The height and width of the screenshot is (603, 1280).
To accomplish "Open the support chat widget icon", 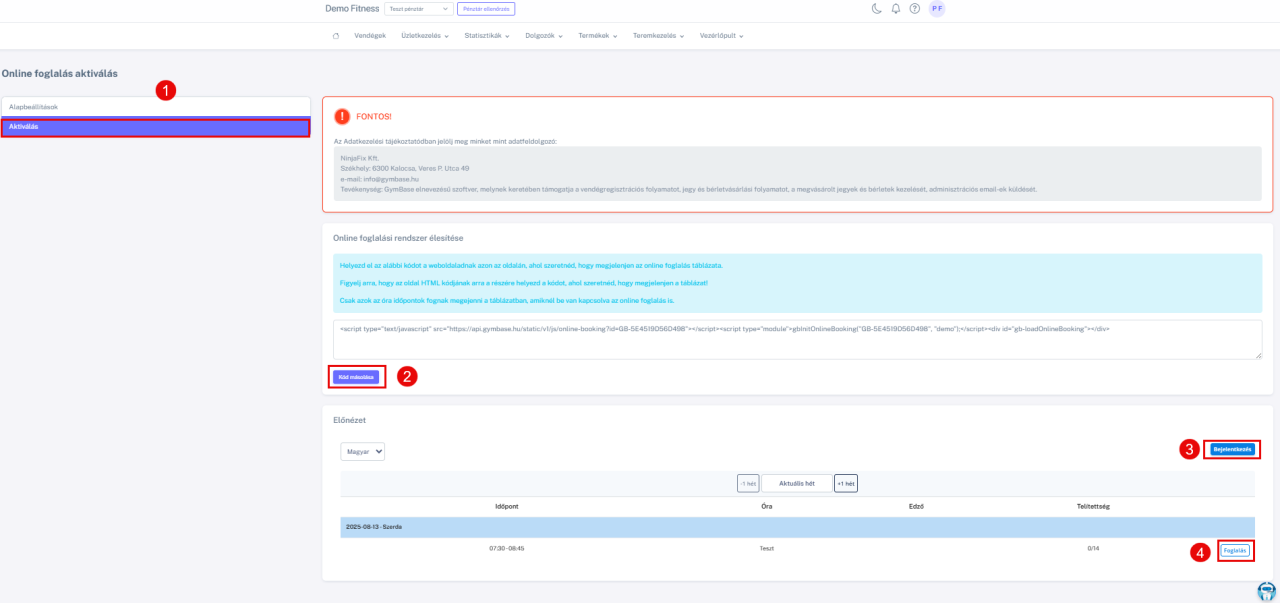I will tap(1267, 590).
